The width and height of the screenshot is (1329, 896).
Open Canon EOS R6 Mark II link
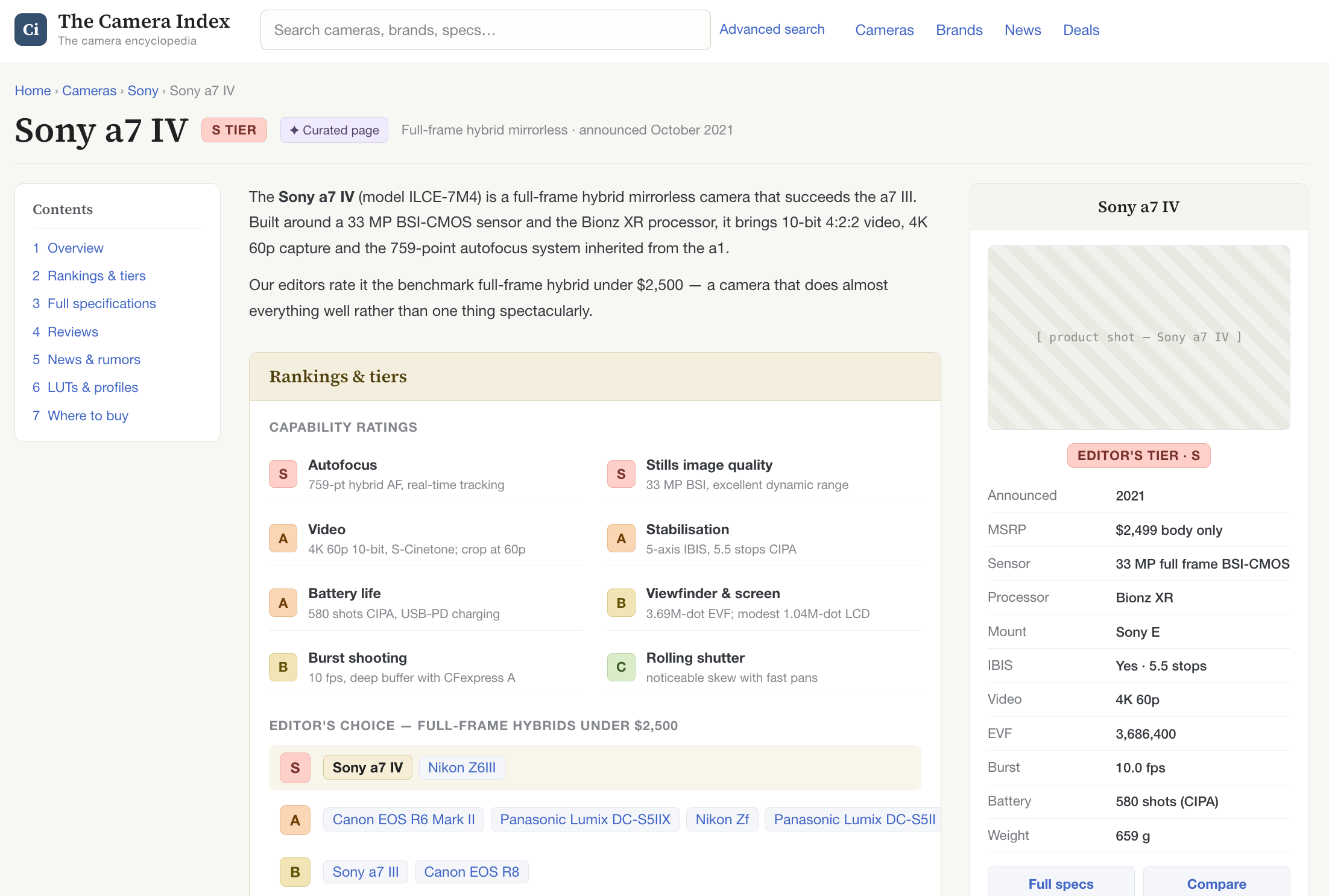(x=403, y=820)
